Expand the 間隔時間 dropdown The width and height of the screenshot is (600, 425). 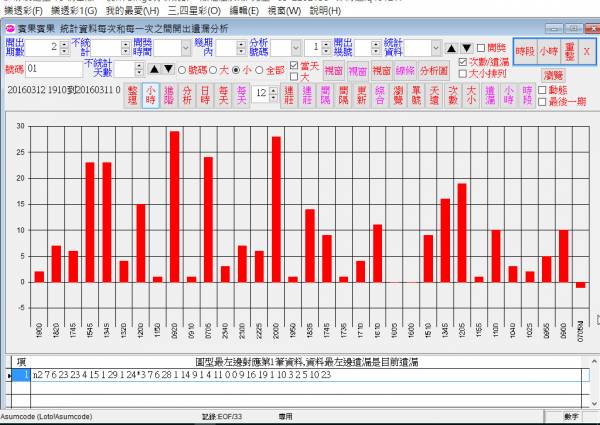(186, 47)
